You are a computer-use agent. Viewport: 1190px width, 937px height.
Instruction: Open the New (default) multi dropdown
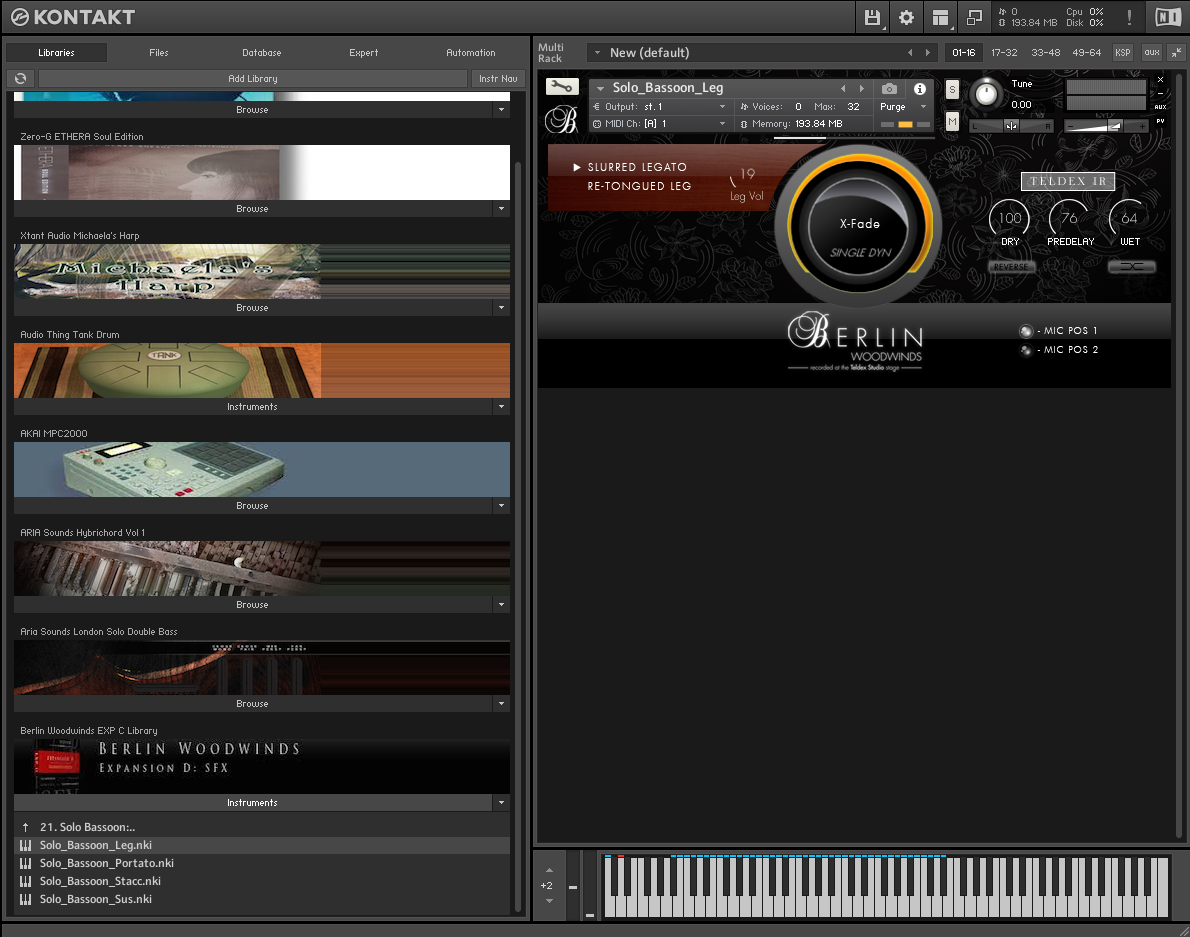597,52
